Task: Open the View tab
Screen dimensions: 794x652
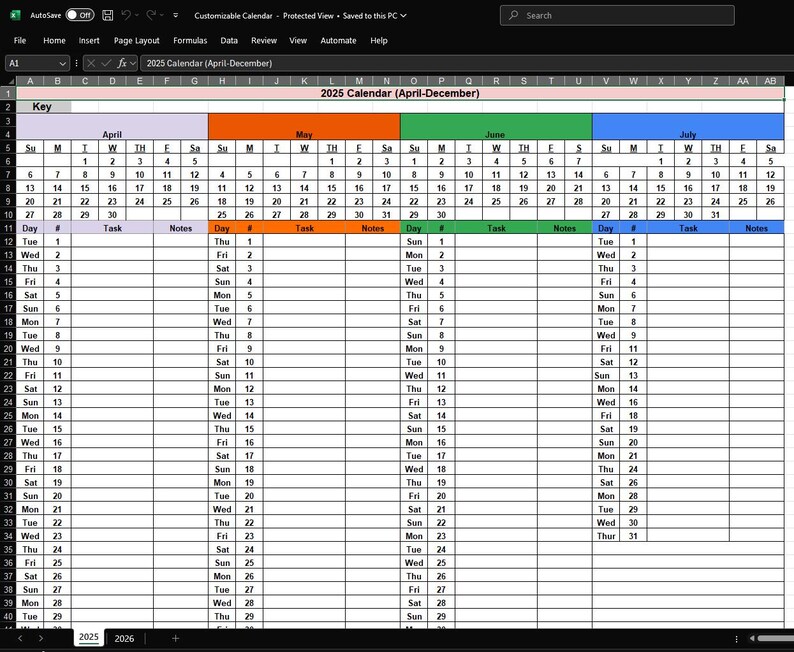Action: [x=298, y=40]
